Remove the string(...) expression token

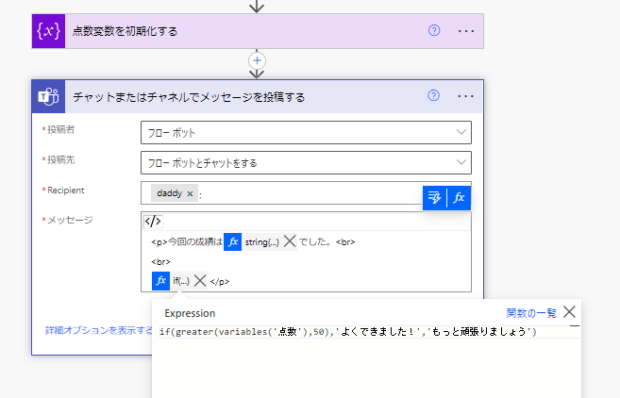point(289,241)
